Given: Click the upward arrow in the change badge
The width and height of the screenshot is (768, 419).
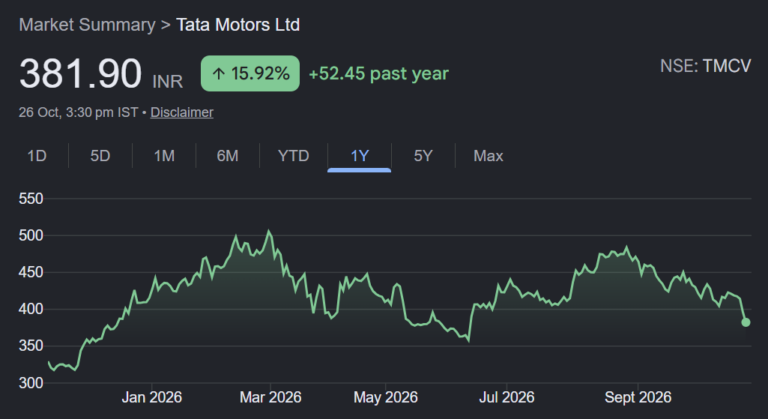Looking at the screenshot, I should (218, 74).
